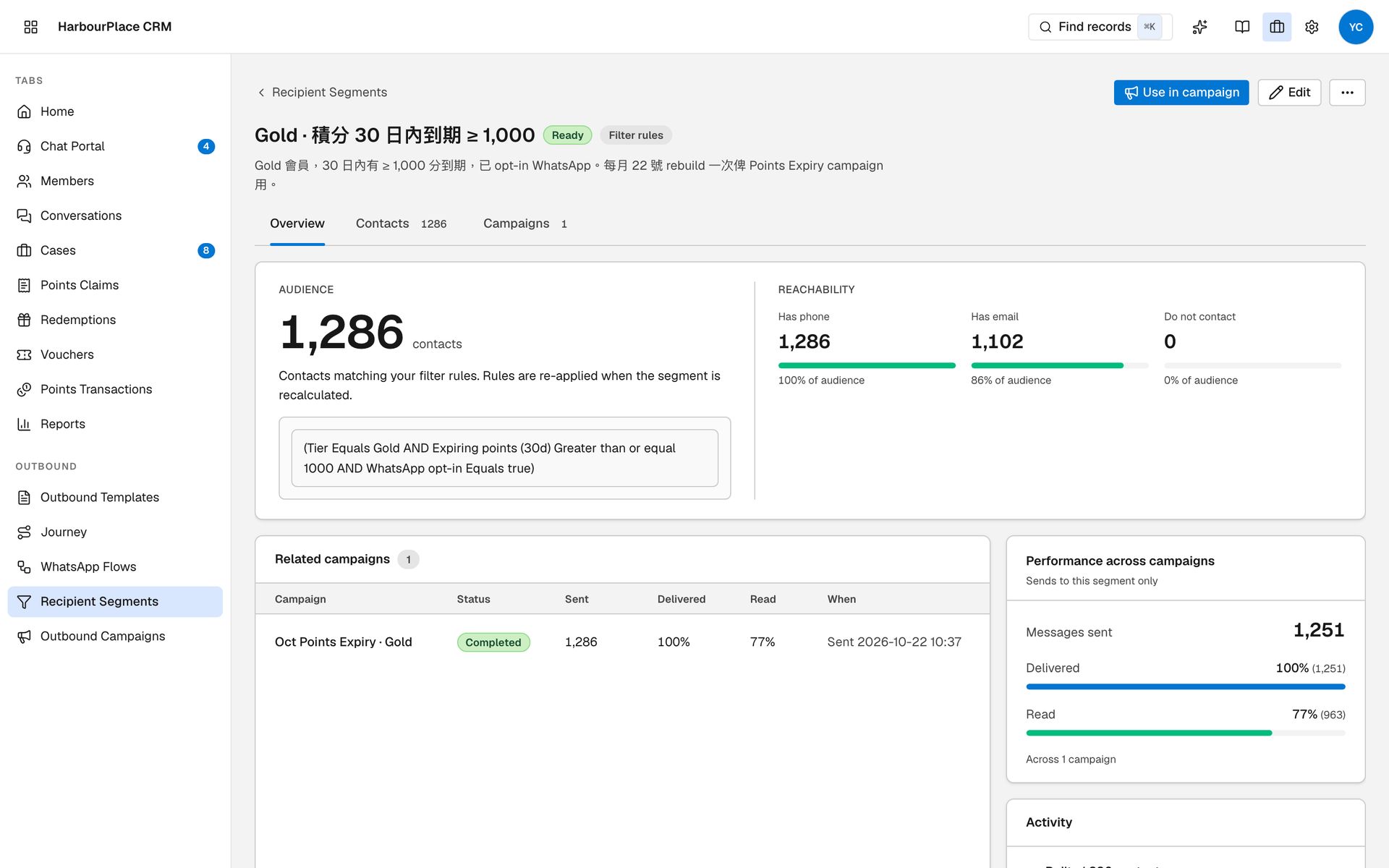Viewport: 1389px width, 868px height.
Task: Open the YC user avatar menu
Action: 1356,27
